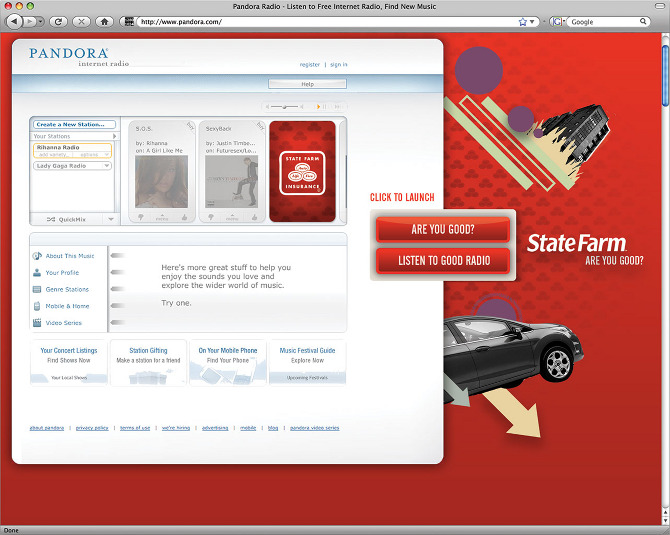Go forward with the browser forward arrow
This screenshot has width=670, height=535.
(x=29, y=21)
